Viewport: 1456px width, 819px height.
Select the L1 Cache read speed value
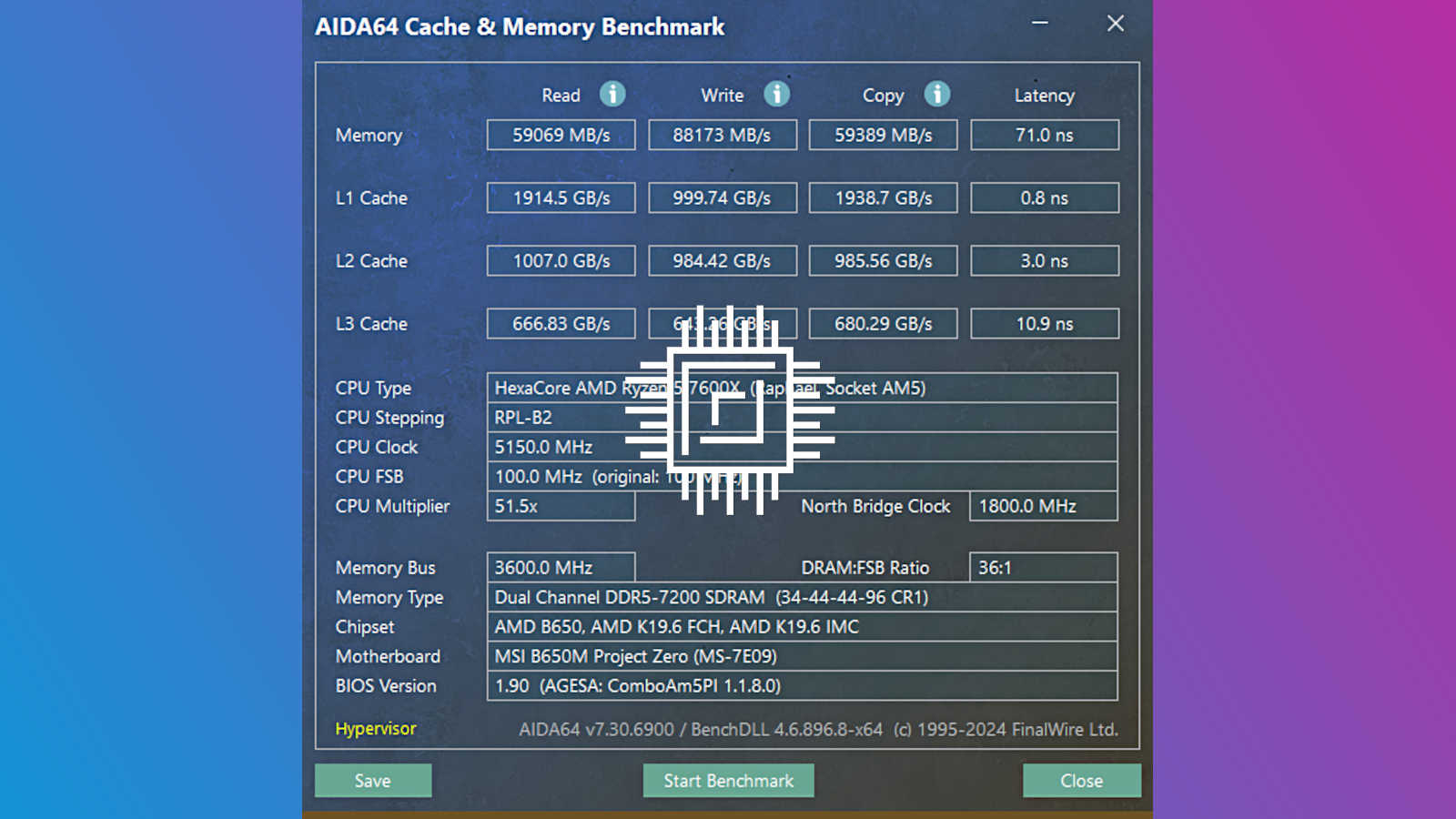tap(560, 197)
